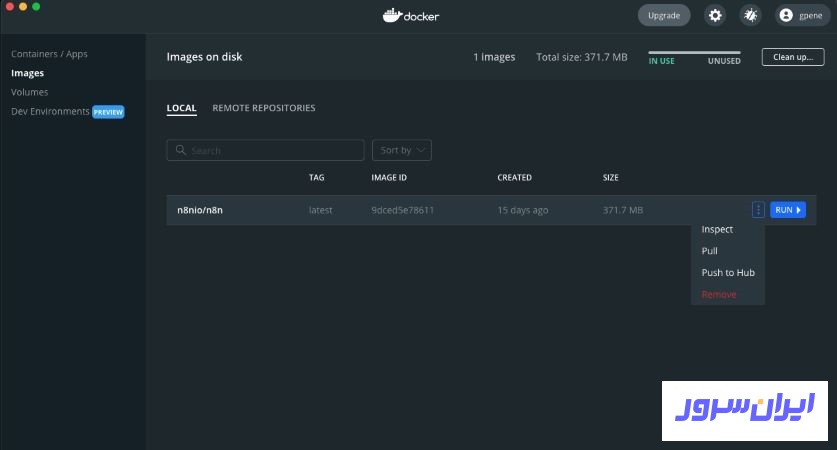The width and height of the screenshot is (837, 450).
Task: Choose Inspect from the context menu
Action: tap(717, 230)
